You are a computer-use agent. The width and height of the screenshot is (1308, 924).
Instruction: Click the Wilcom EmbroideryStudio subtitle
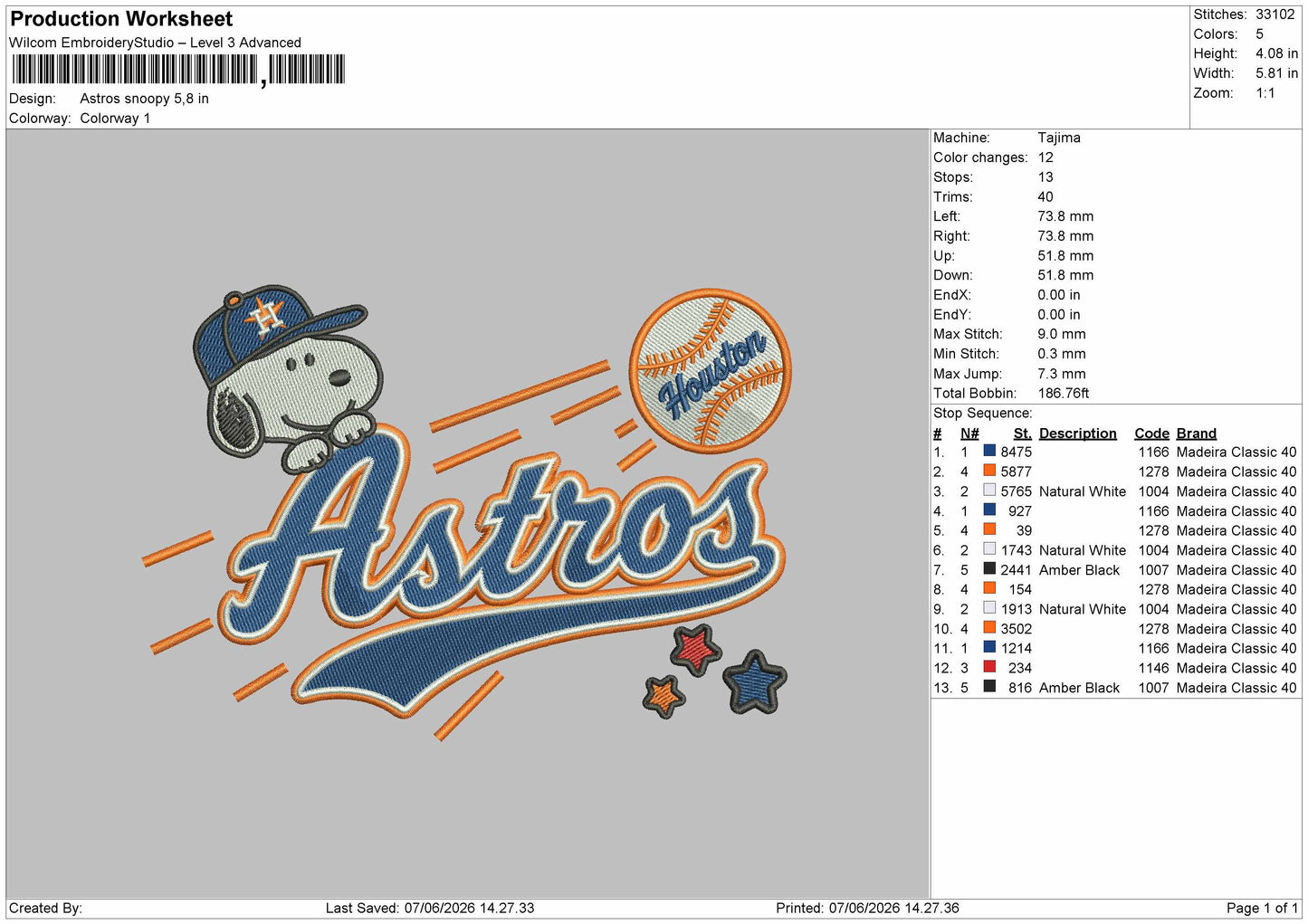155,43
